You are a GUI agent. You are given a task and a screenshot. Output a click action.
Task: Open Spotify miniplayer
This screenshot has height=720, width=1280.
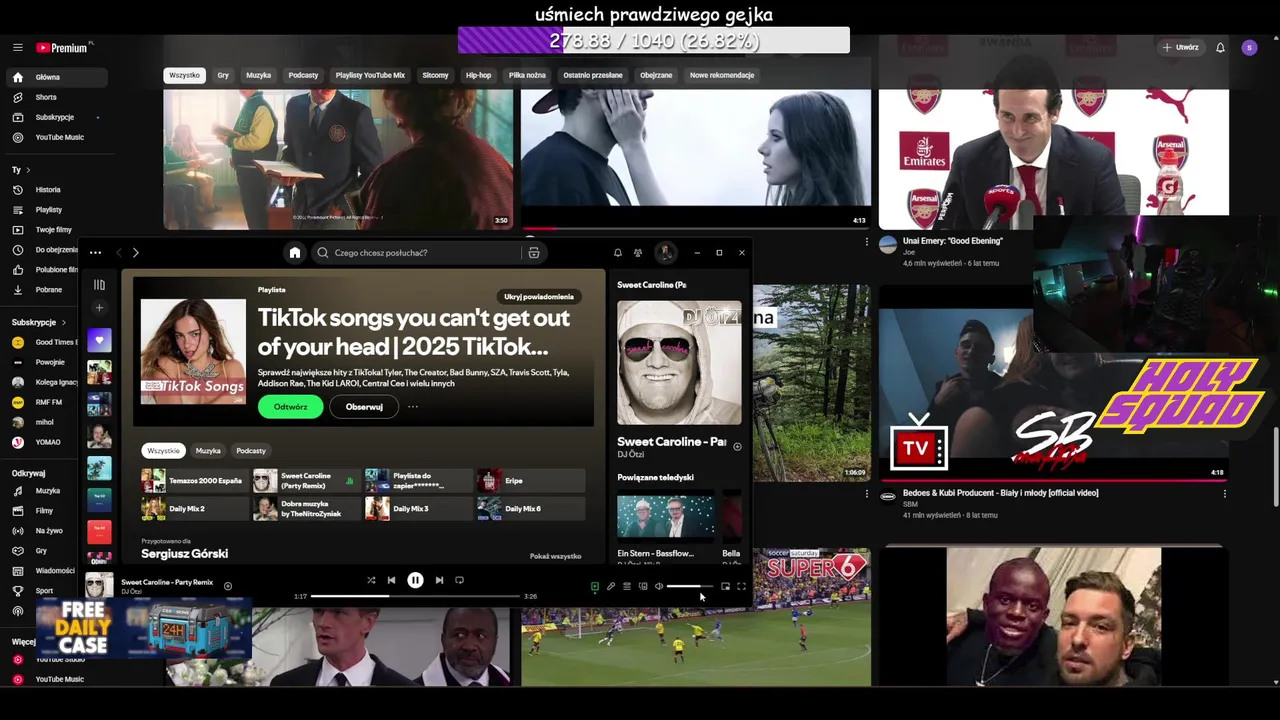coord(725,587)
